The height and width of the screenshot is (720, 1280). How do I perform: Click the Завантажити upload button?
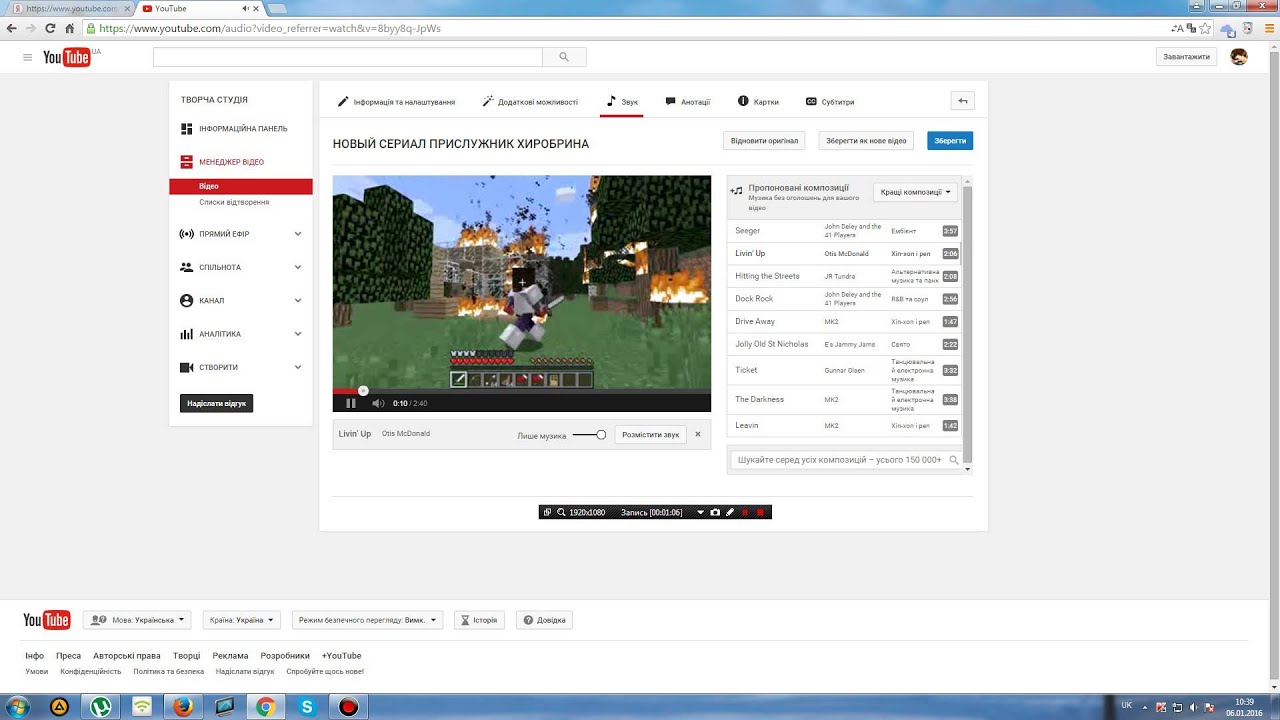click(1187, 57)
